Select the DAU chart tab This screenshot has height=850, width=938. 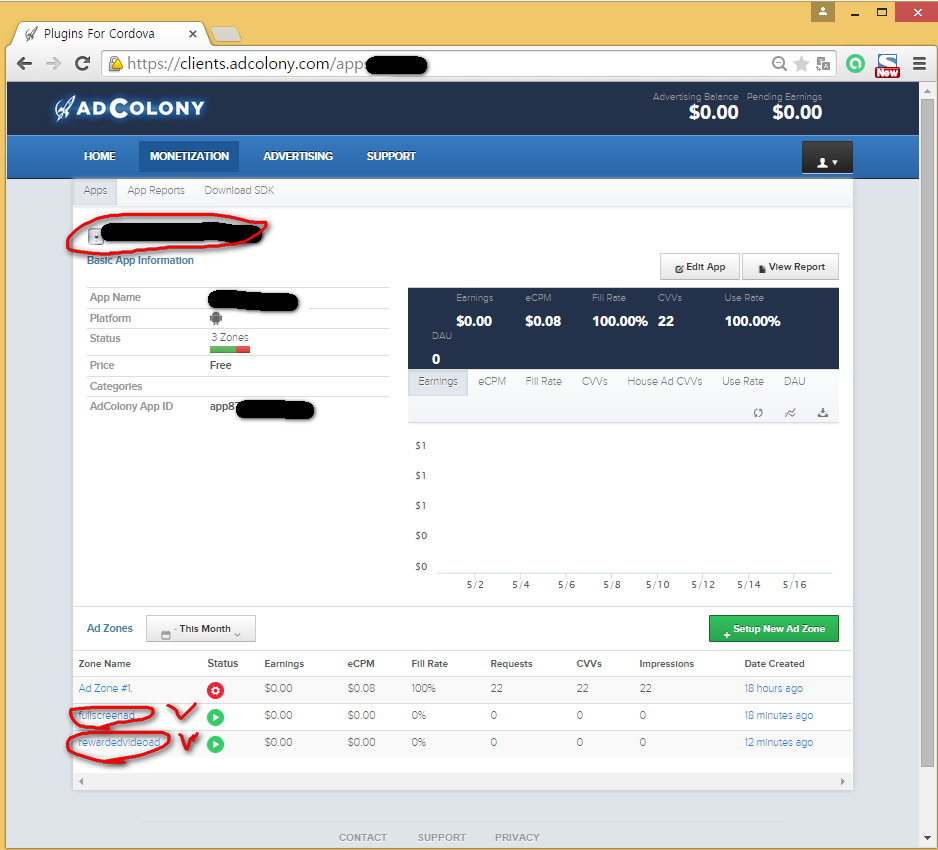click(x=794, y=382)
